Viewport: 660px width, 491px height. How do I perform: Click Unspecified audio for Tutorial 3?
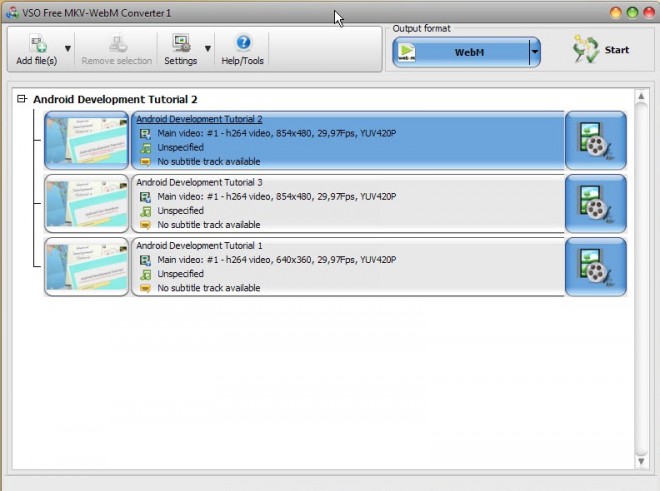(181, 211)
